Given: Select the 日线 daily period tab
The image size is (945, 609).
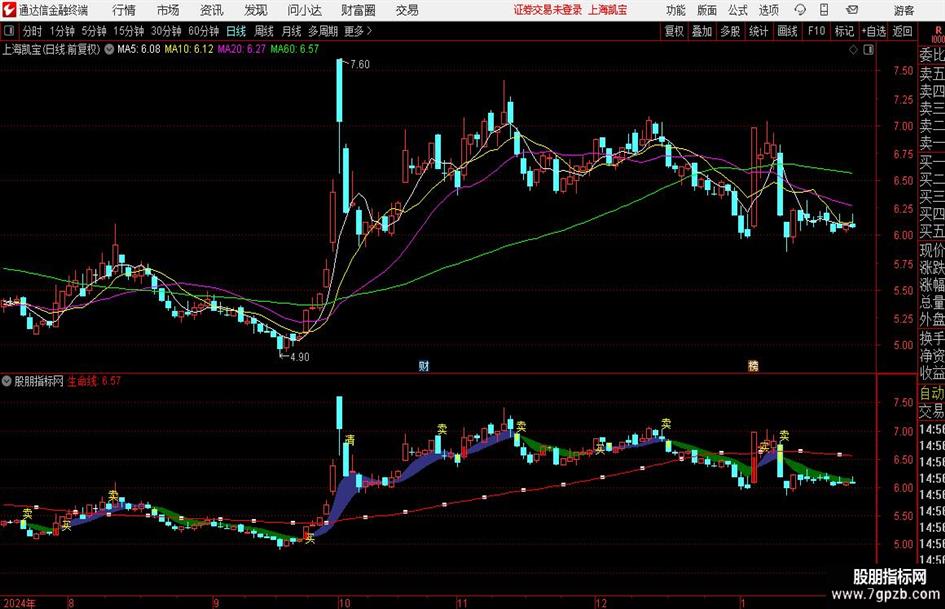Looking at the screenshot, I should 236,31.
